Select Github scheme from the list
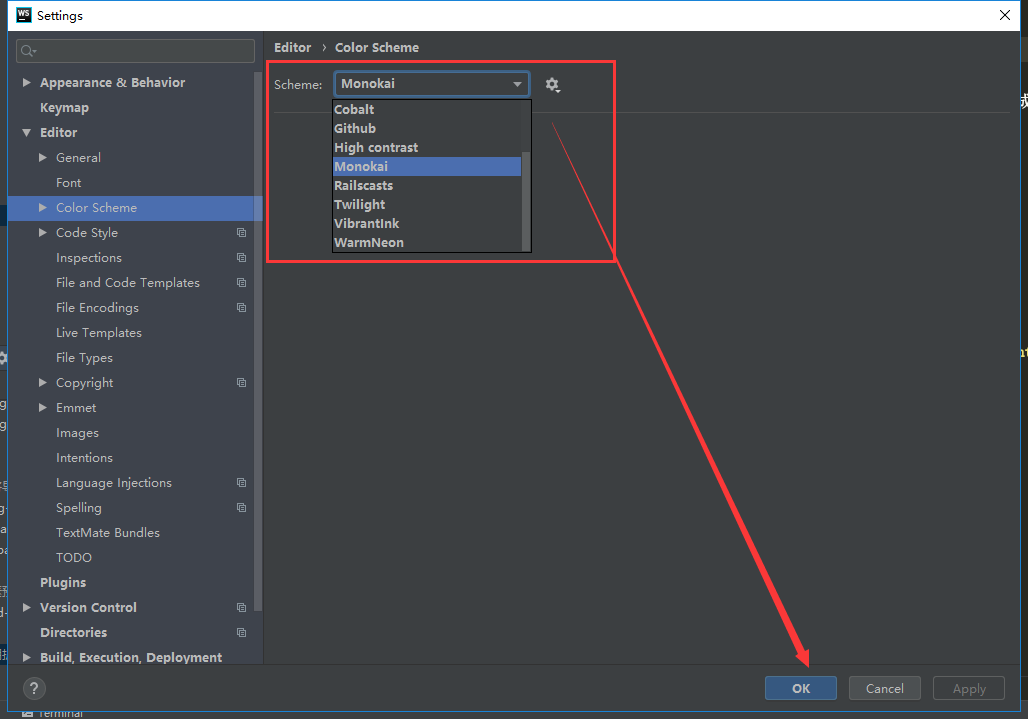The image size is (1028, 719). point(427,128)
